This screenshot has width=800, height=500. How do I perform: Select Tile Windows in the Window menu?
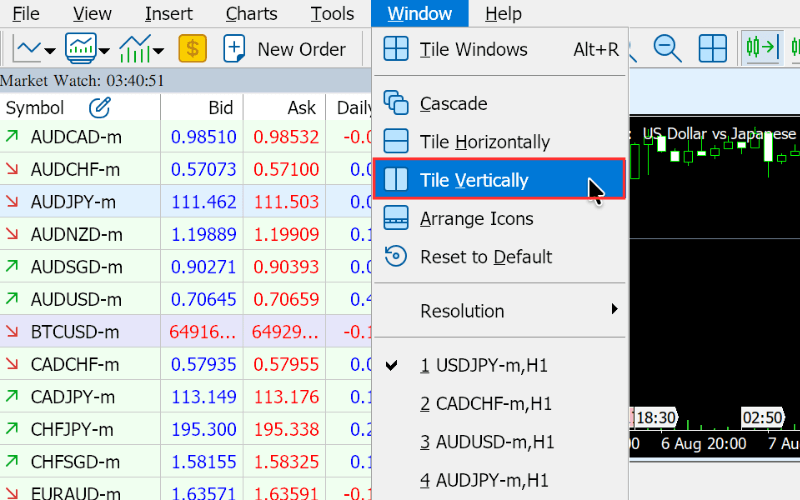click(500, 49)
